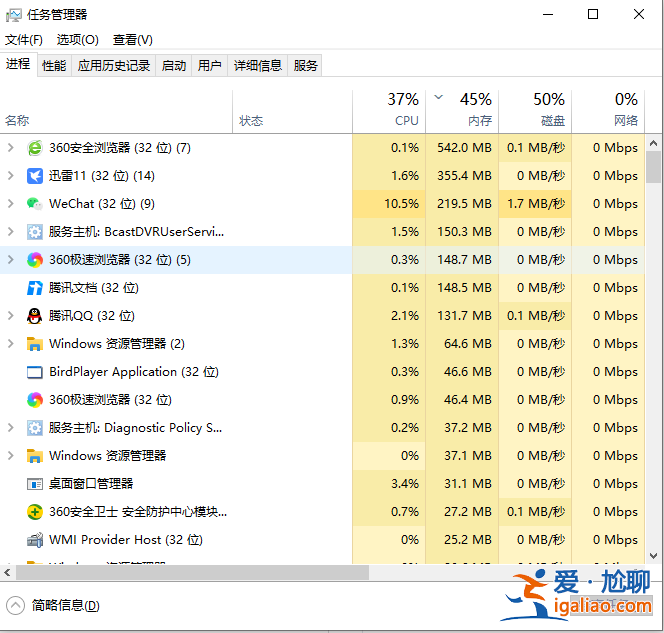Click the 131.7 MB memory value

(x=464, y=315)
